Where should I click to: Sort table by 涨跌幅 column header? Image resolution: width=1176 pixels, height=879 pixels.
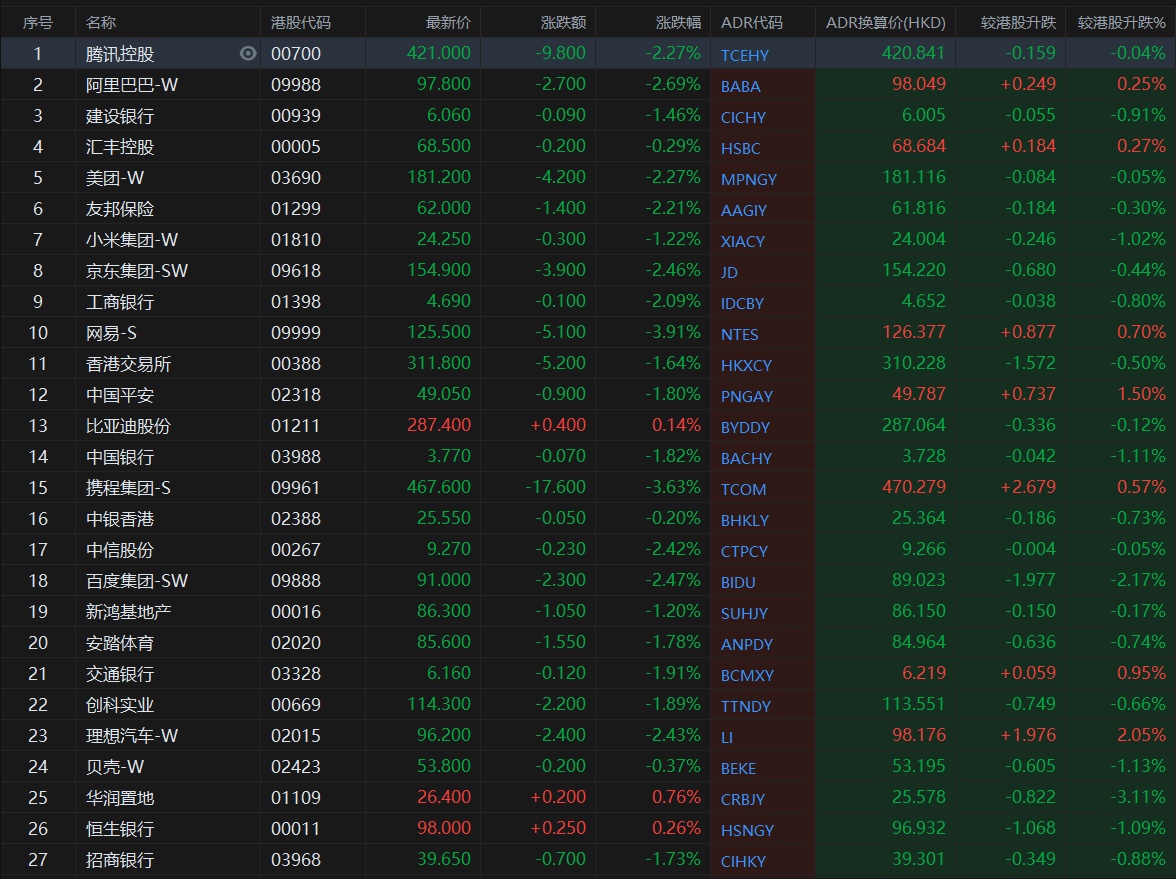(x=678, y=22)
